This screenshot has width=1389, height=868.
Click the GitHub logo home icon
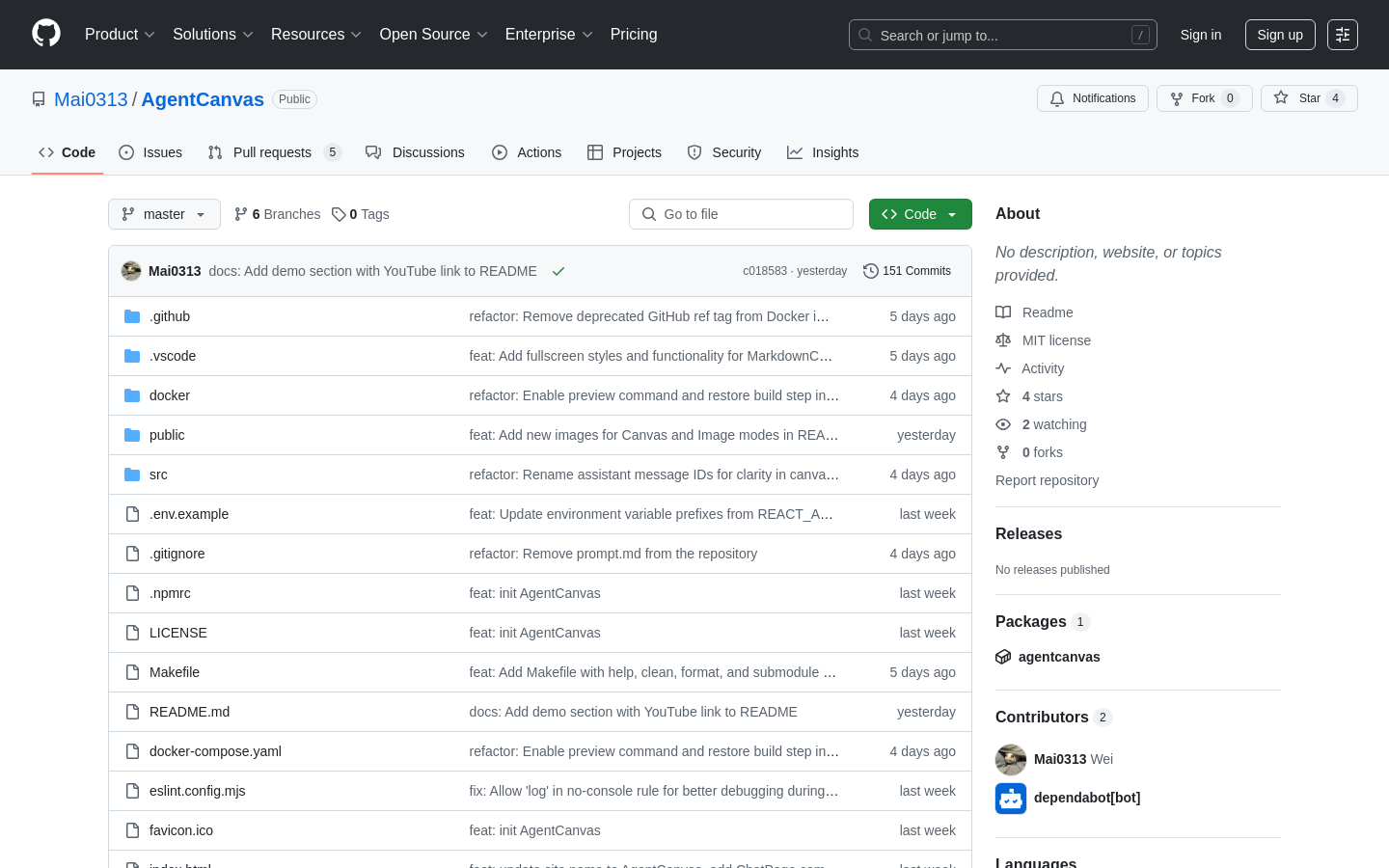[x=46, y=34]
